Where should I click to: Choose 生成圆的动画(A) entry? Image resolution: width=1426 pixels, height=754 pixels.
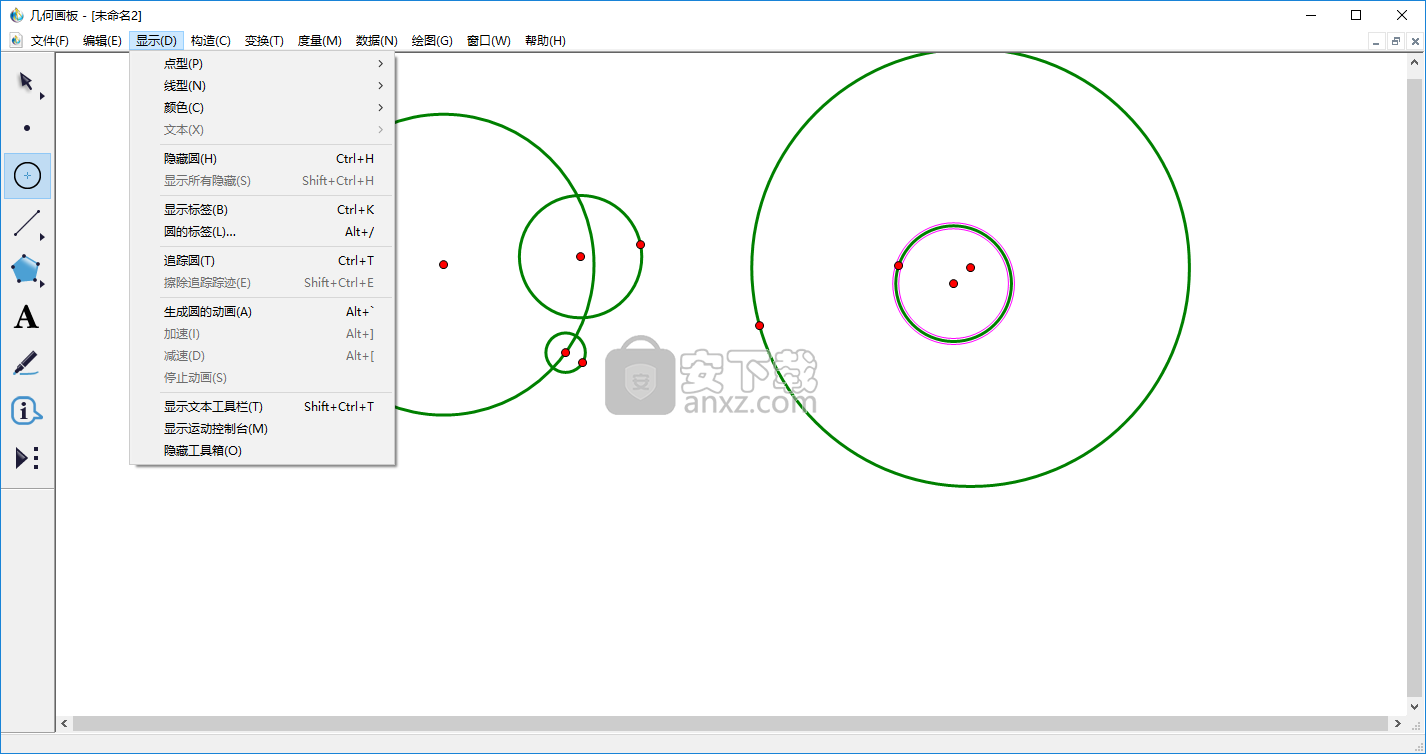click(x=262, y=312)
